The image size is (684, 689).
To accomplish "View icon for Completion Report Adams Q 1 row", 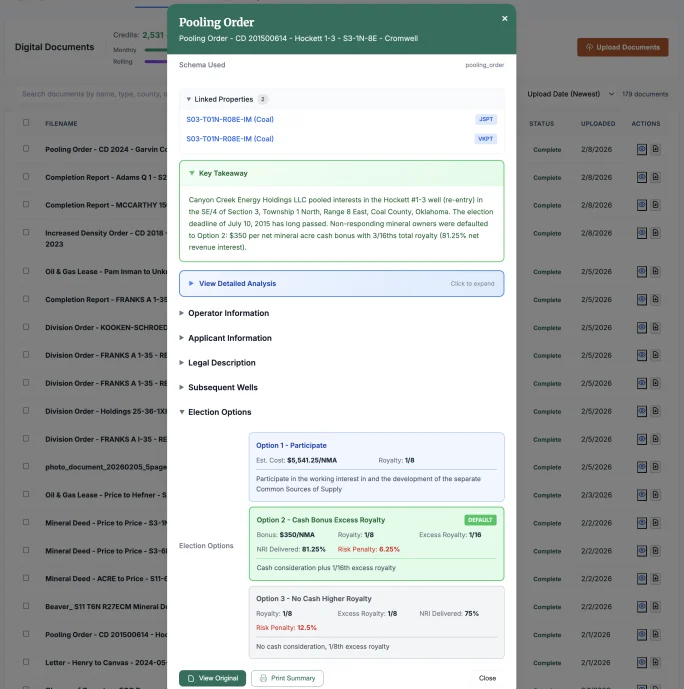I will [642, 178].
